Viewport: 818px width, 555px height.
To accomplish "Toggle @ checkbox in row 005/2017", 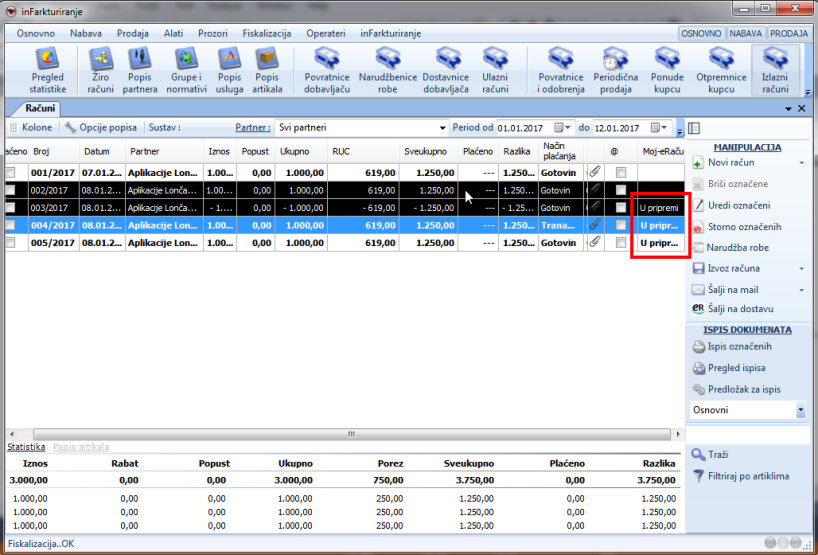I will coord(621,243).
